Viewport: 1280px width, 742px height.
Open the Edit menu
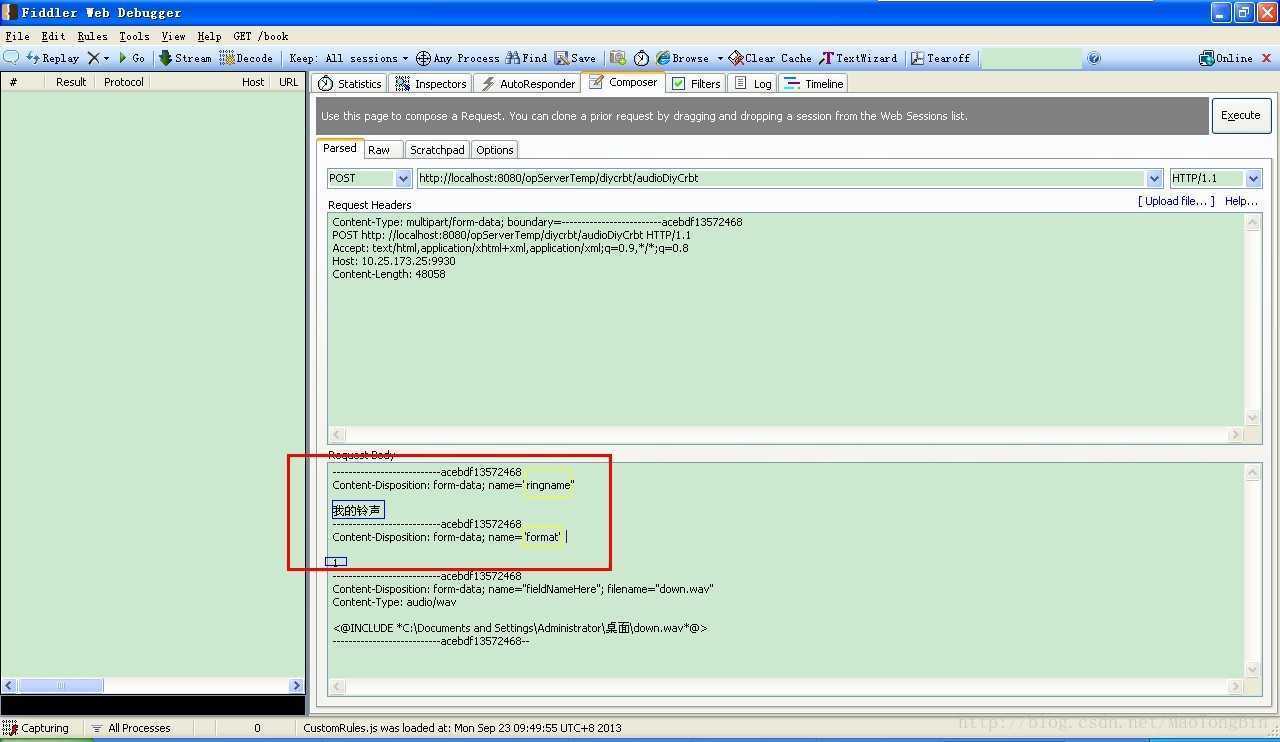tap(53, 36)
